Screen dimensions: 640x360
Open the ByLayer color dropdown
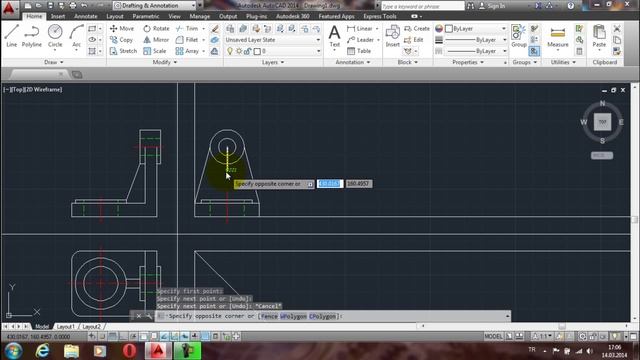(476, 29)
